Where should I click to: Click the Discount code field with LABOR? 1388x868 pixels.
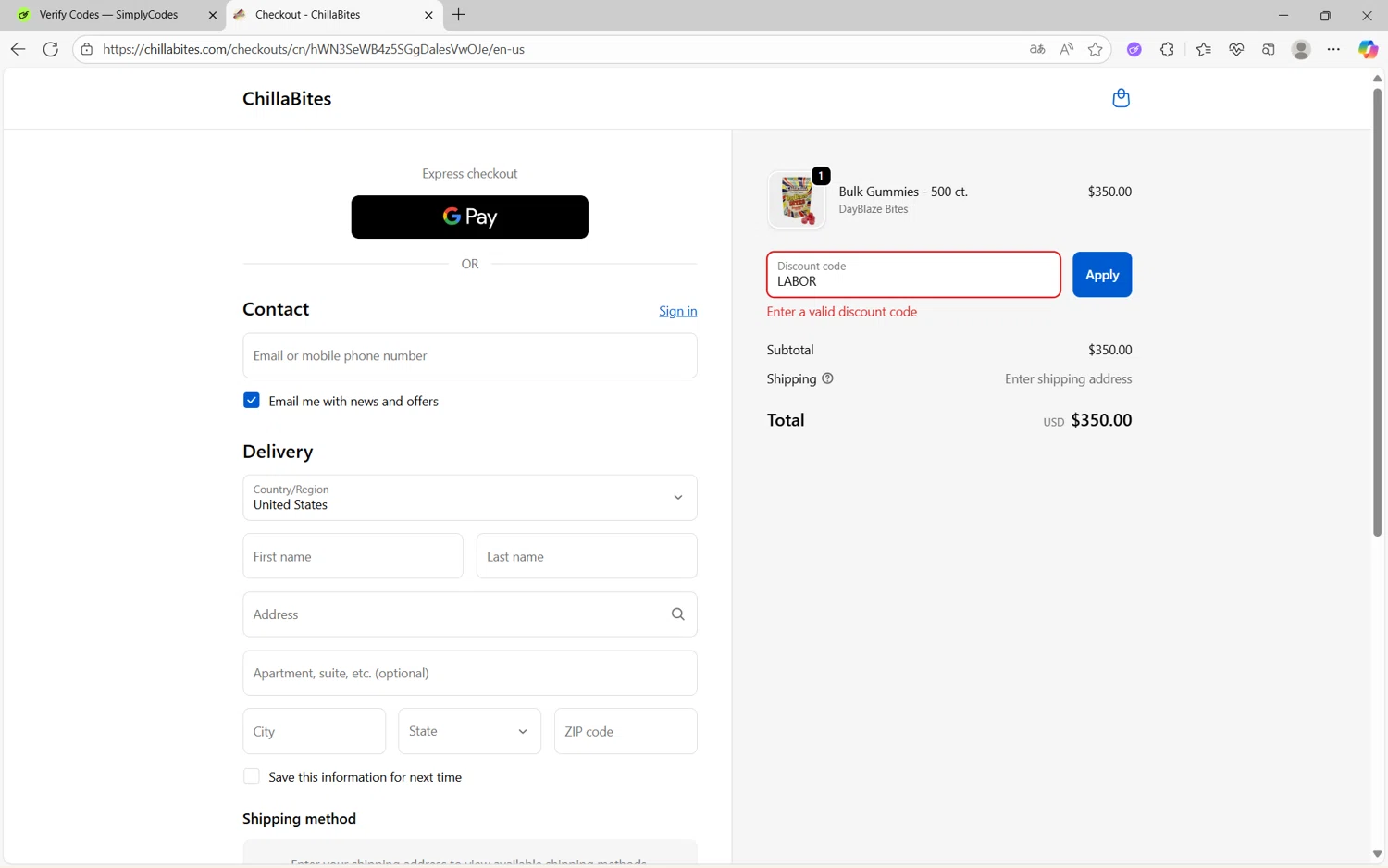(913, 275)
